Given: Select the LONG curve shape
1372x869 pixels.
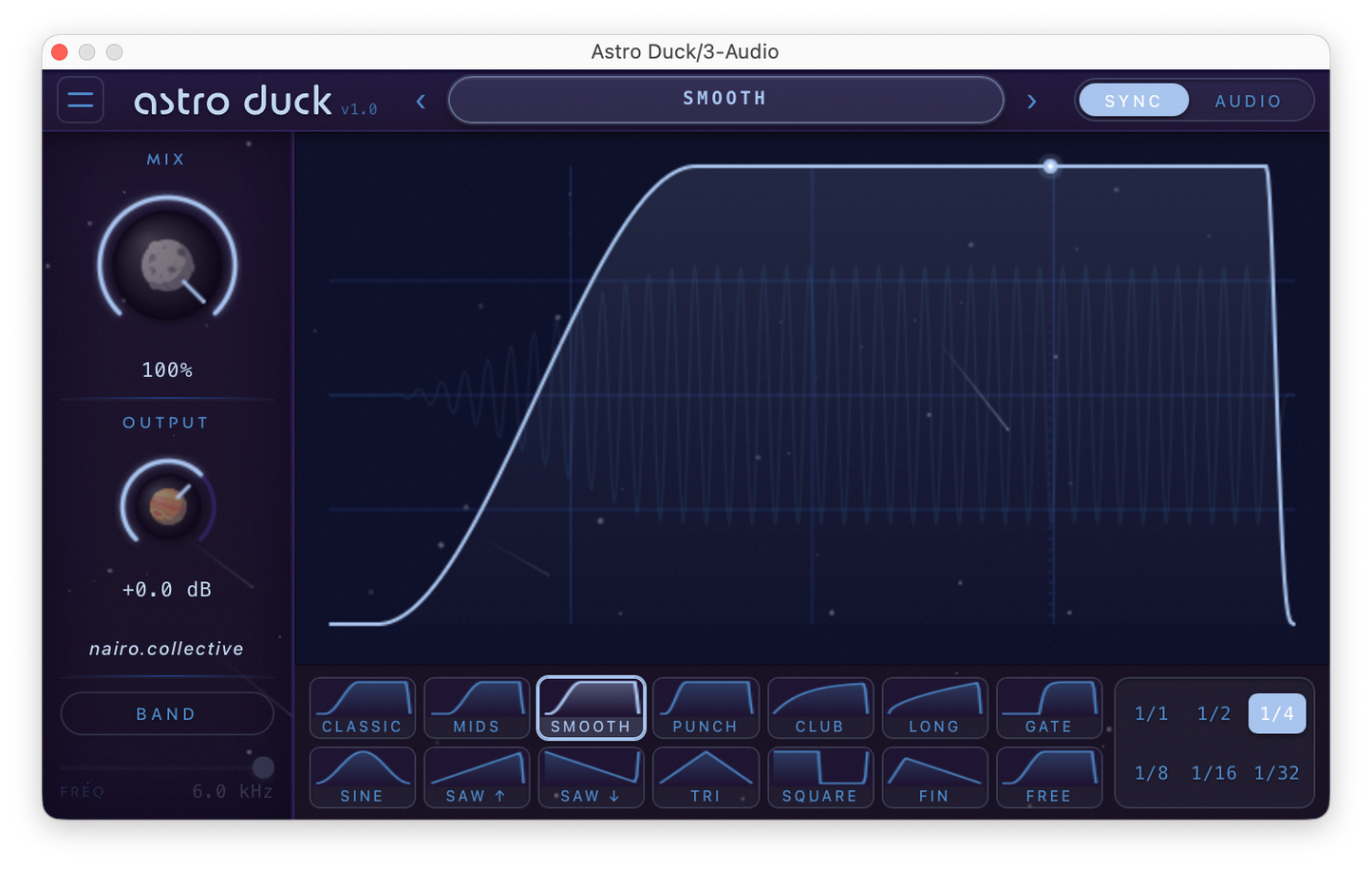Looking at the screenshot, I should tap(934, 708).
